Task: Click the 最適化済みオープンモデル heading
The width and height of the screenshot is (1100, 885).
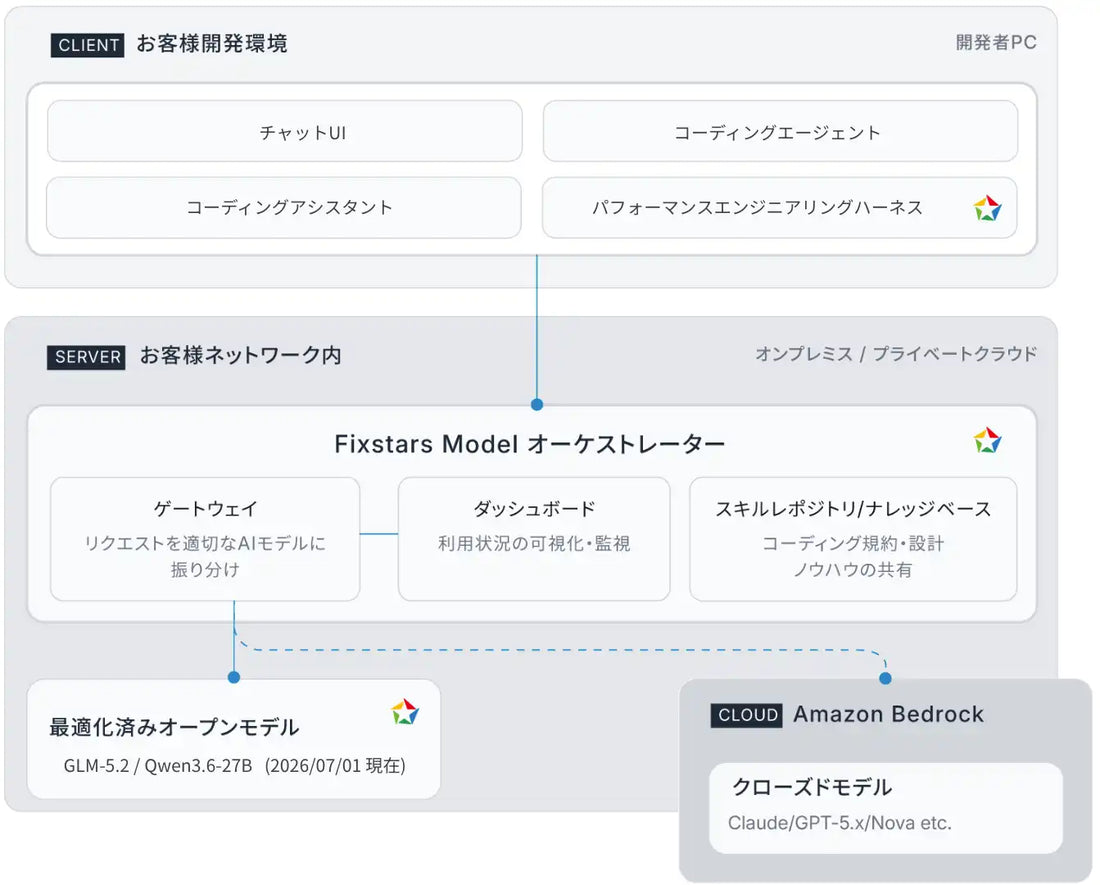Action: [x=174, y=727]
